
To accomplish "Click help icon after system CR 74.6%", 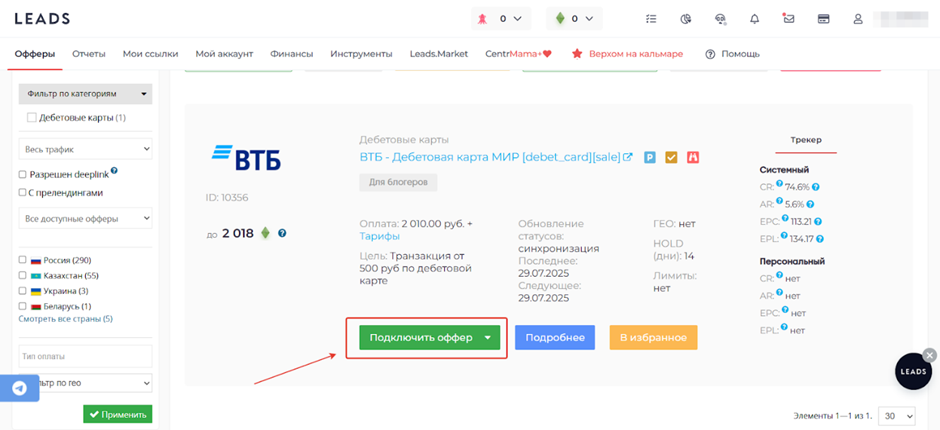I will point(817,187).
